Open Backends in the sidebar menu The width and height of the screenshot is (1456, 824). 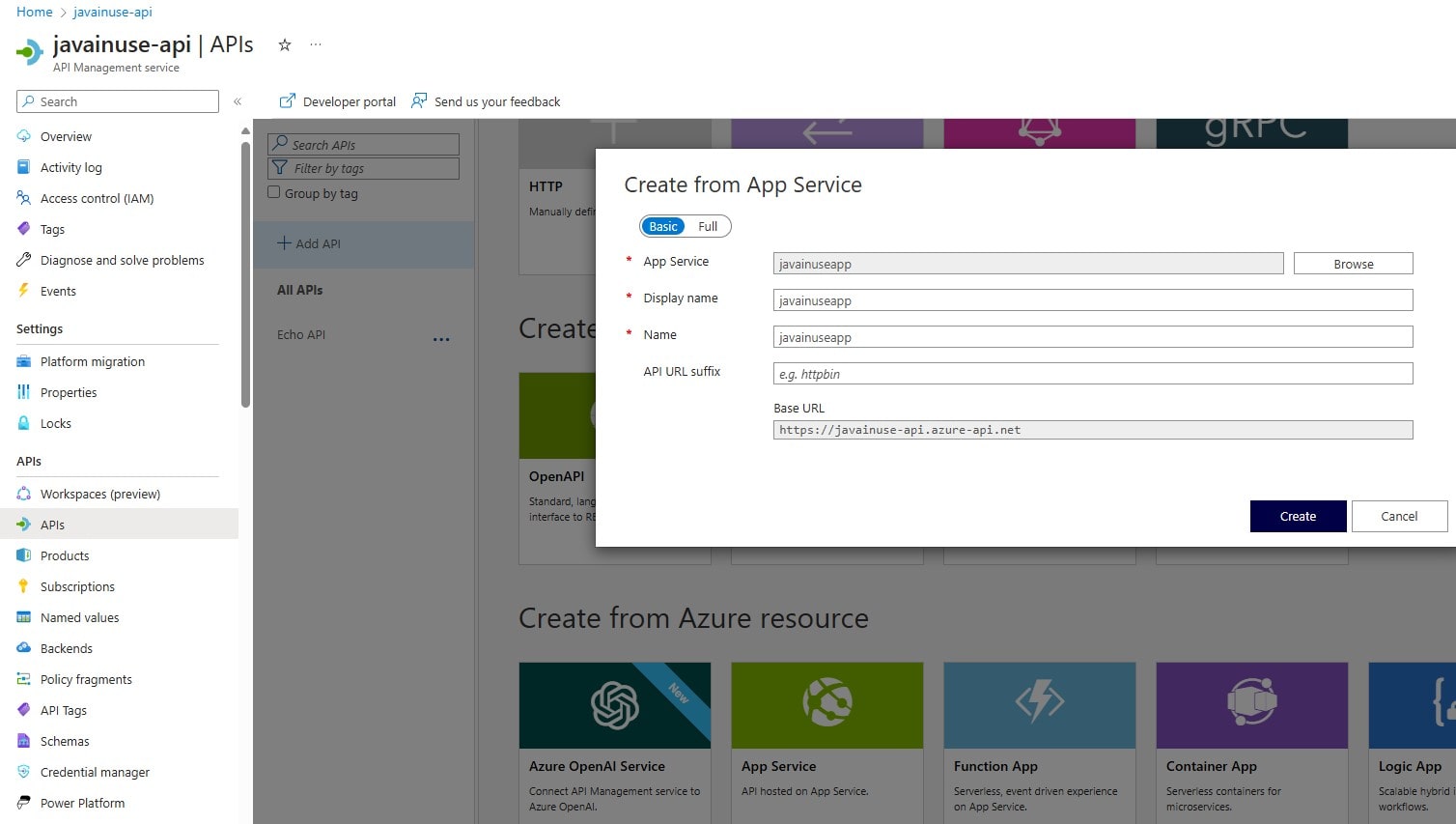coord(119,648)
